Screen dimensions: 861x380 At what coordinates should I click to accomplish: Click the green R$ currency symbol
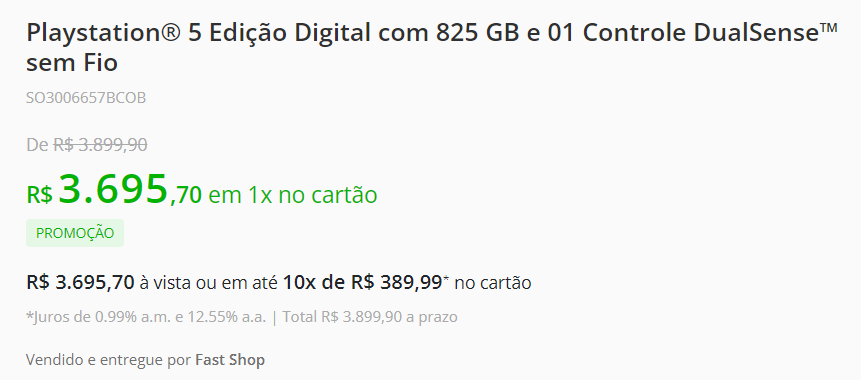[x=40, y=195]
